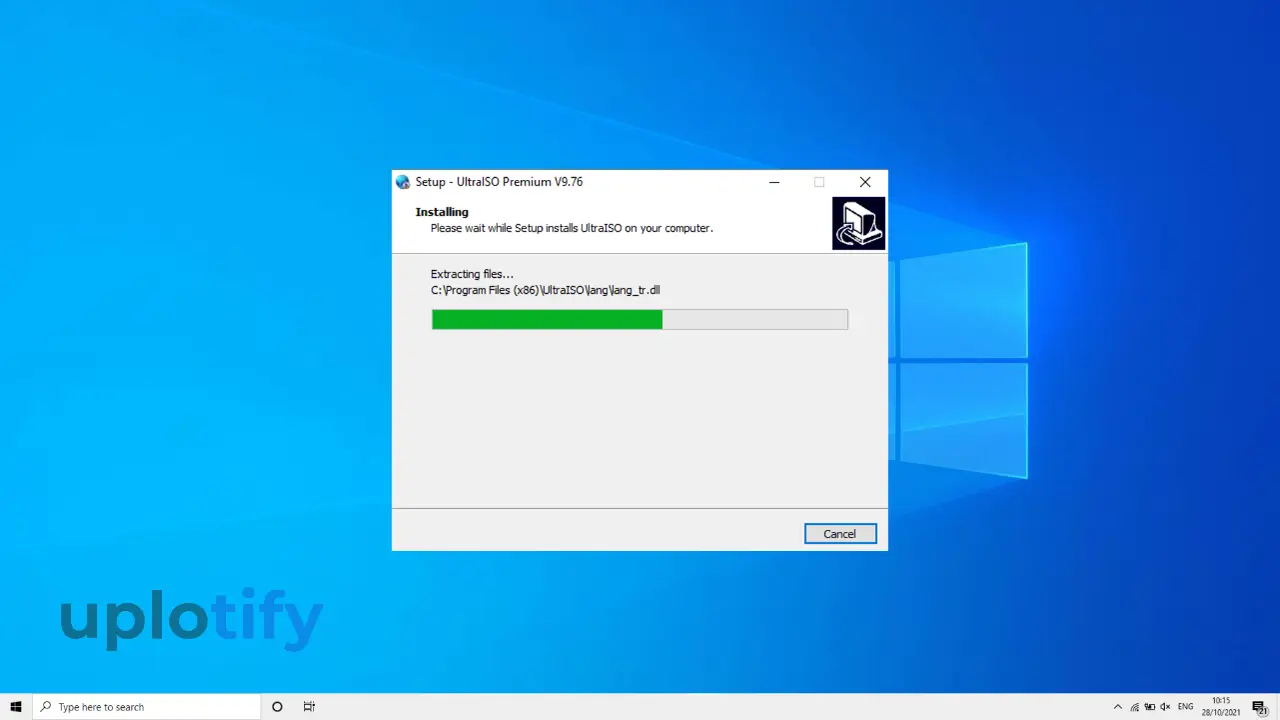1280x720 pixels.
Task: Click the 'Please wait while Setup installs' message
Action: 571,228
